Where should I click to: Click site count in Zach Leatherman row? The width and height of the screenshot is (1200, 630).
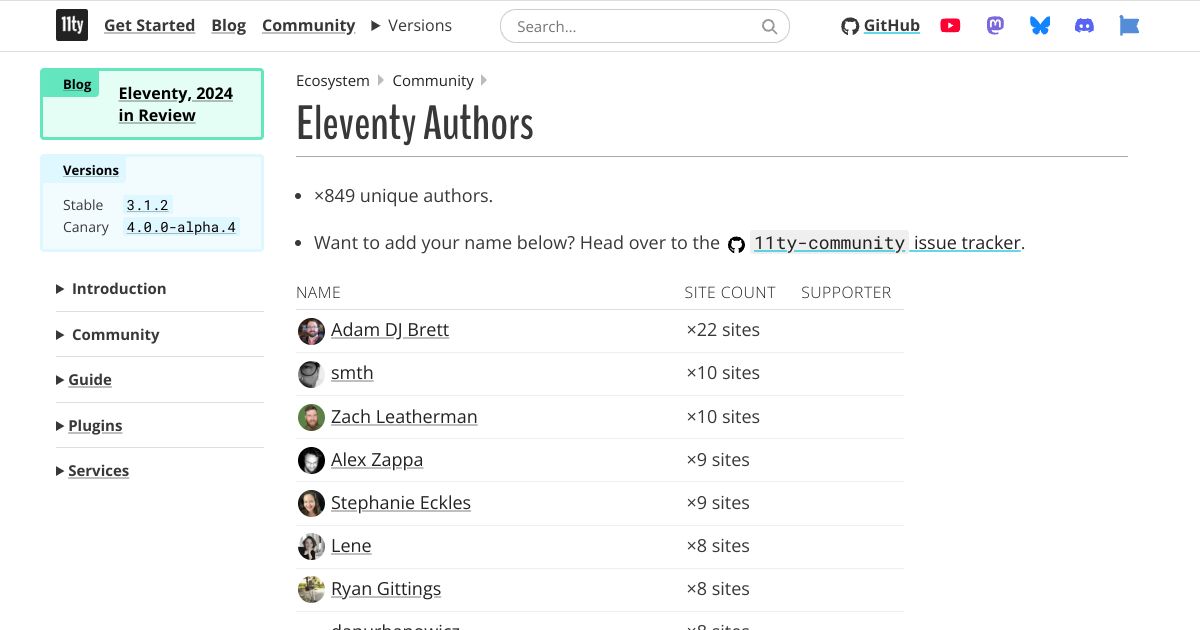point(723,417)
